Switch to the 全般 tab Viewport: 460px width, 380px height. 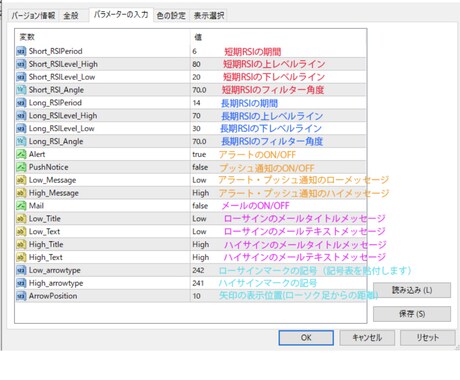click(x=71, y=15)
